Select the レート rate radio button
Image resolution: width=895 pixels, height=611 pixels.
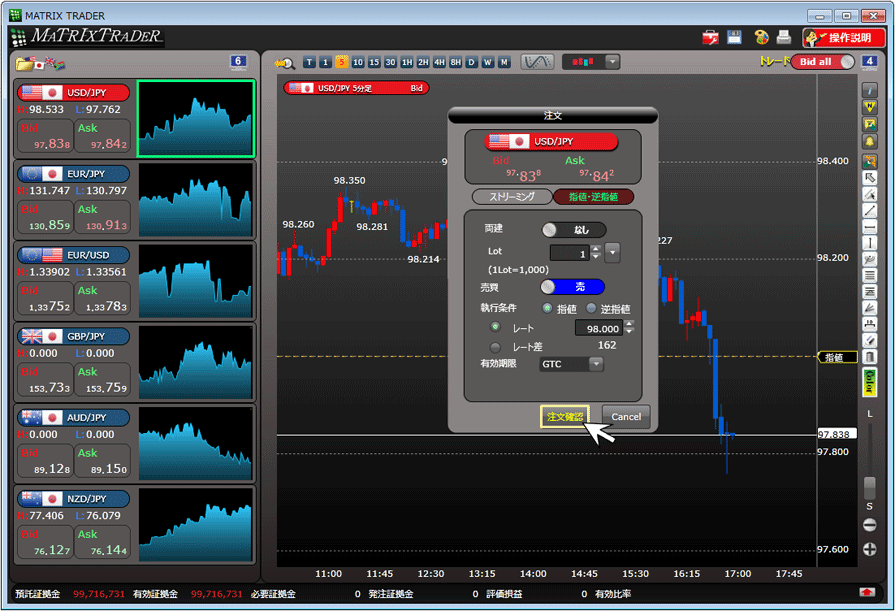(x=495, y=327)
